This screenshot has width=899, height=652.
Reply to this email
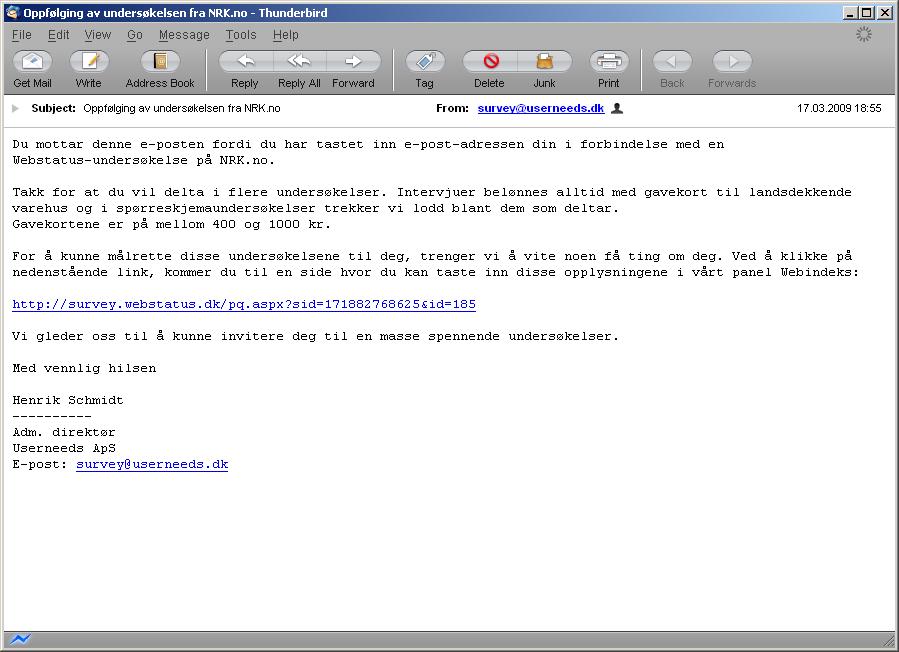click(244, 62)
